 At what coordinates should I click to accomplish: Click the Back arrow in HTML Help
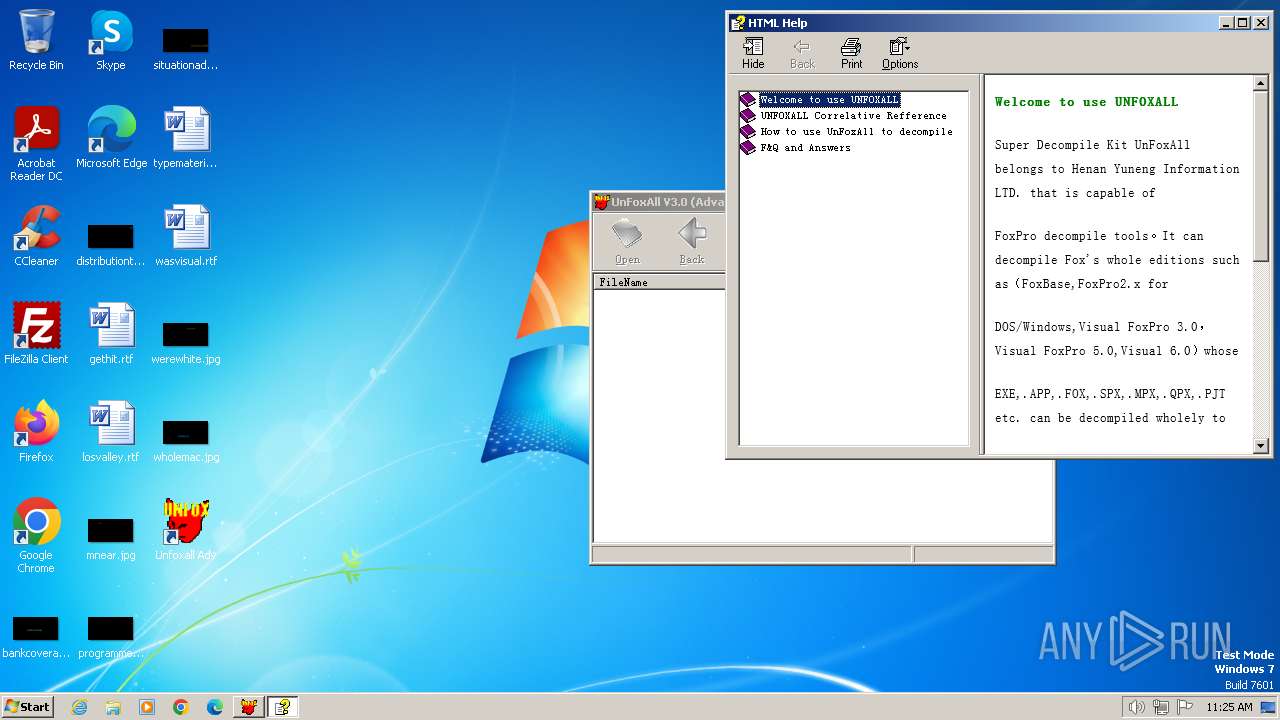(x=802, y=53)
